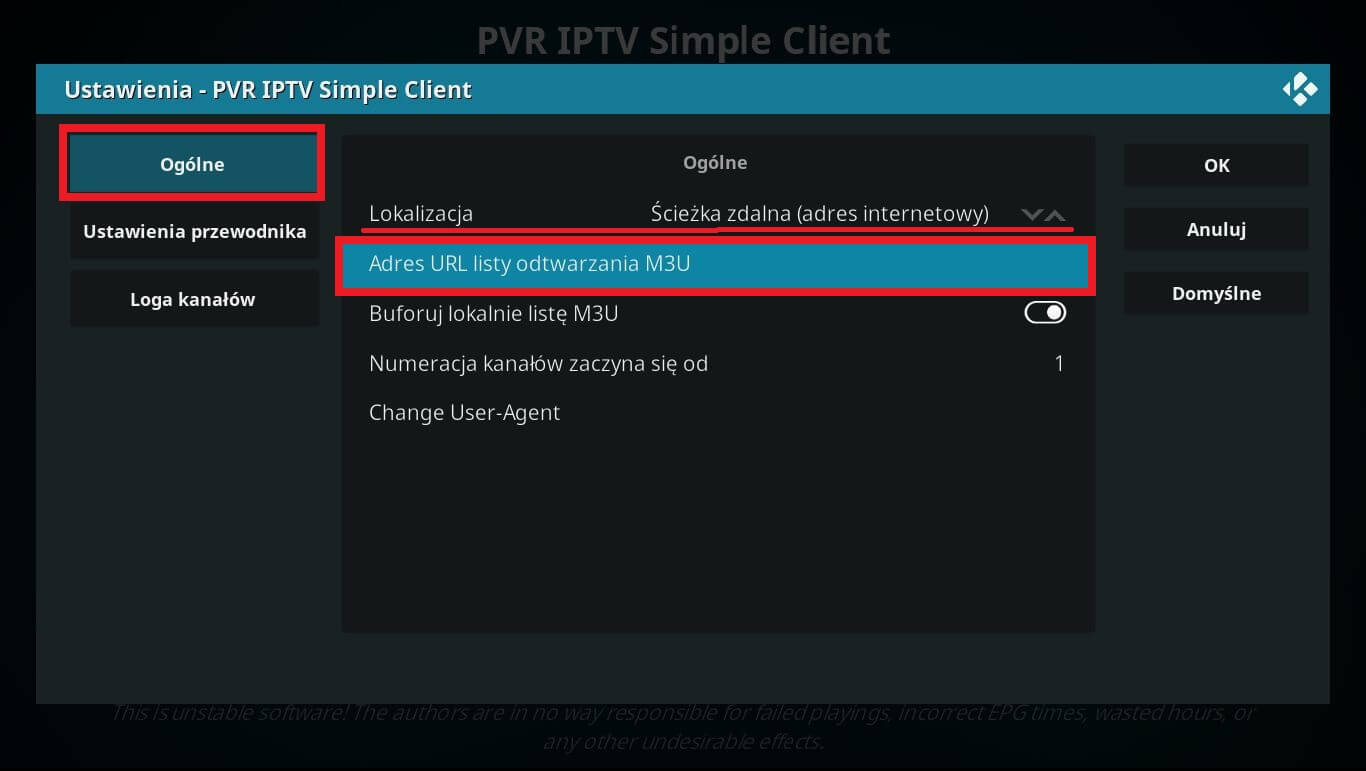The height and width of the screenshot is (771, 1366).
Task: Open the Ustawienia przewodnika tab
Action: click(x=194, y=231)
